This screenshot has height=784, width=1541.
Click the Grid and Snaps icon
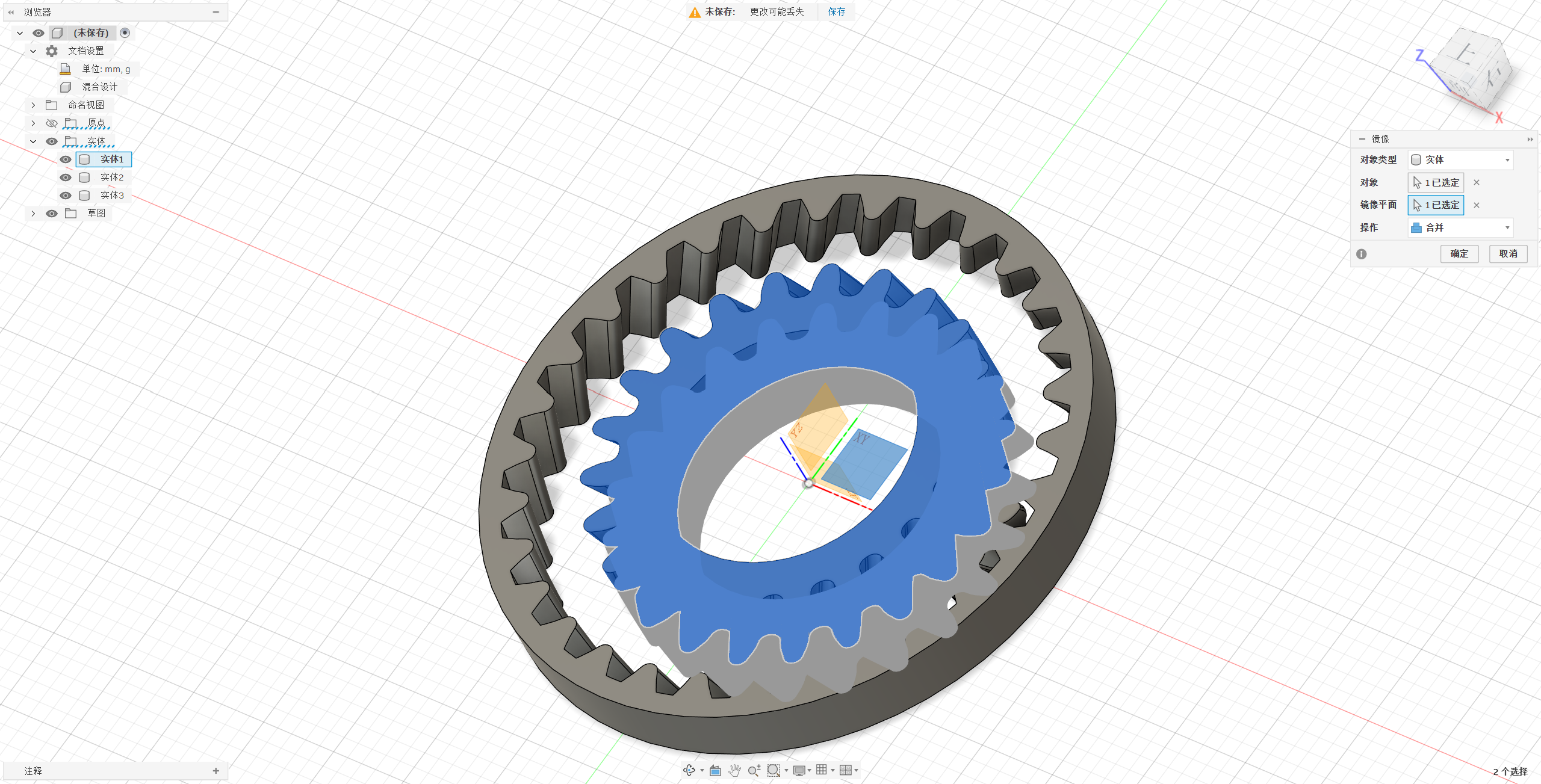pos(822,770)
